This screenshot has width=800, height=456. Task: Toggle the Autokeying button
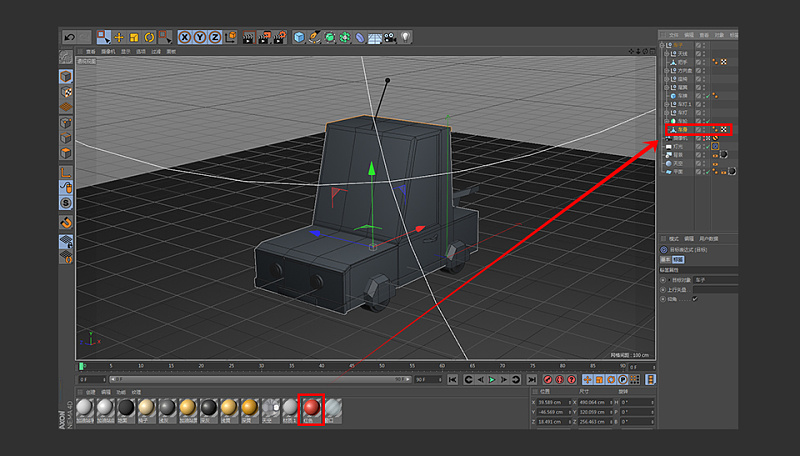[559, 380]
